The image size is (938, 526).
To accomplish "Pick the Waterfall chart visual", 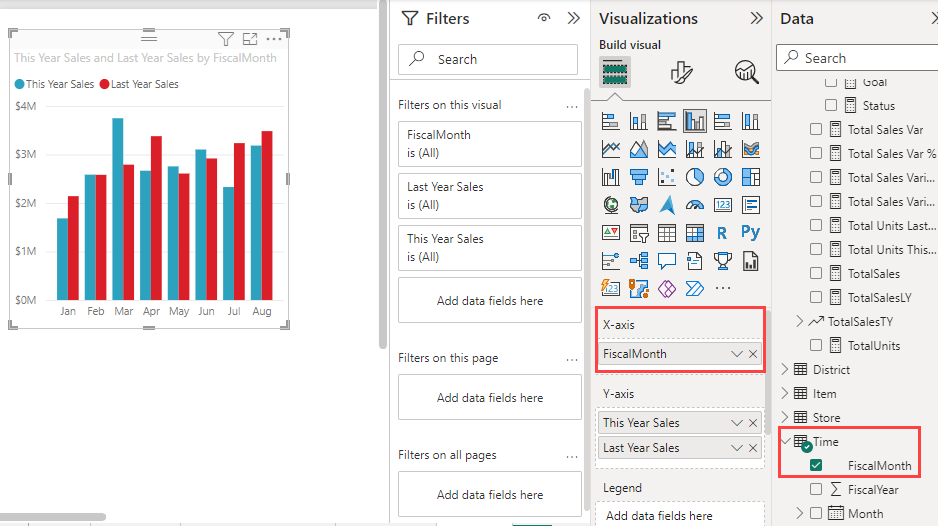I will pyautogui.click(x=610, y=177).
